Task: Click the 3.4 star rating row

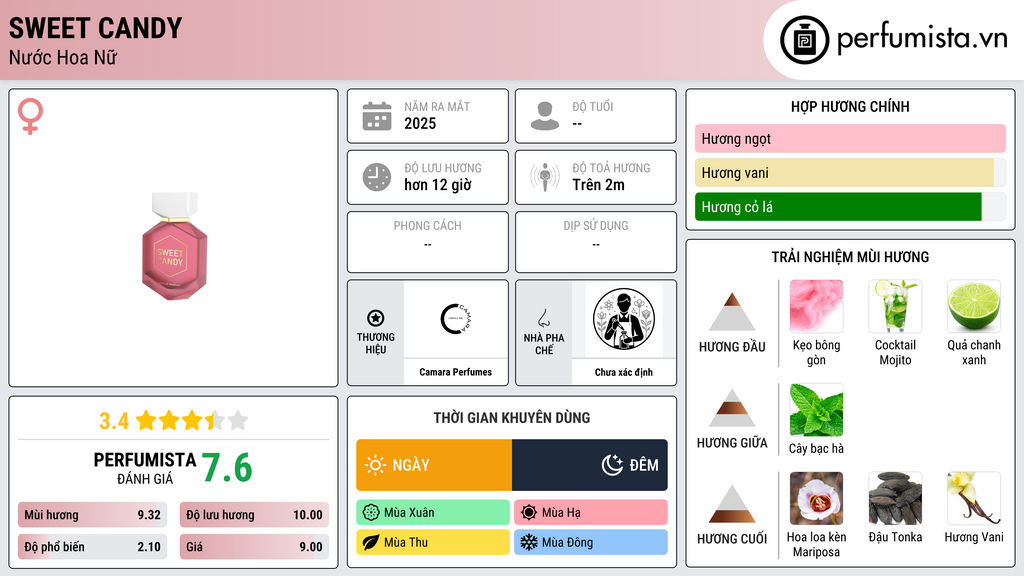Action: (174, 421)
